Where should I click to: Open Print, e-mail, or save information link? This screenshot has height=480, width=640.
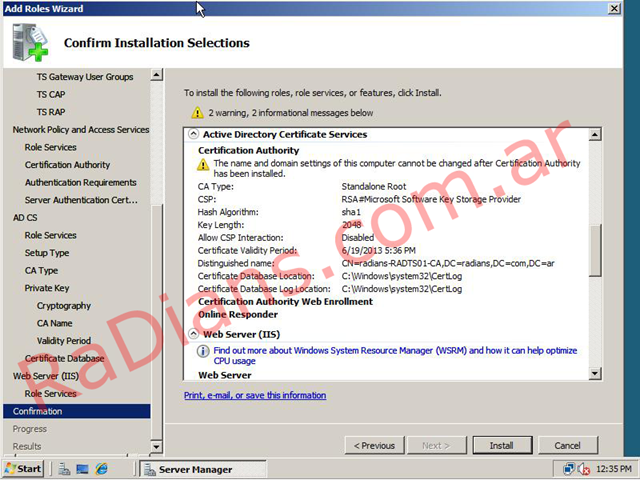(255, 396)
